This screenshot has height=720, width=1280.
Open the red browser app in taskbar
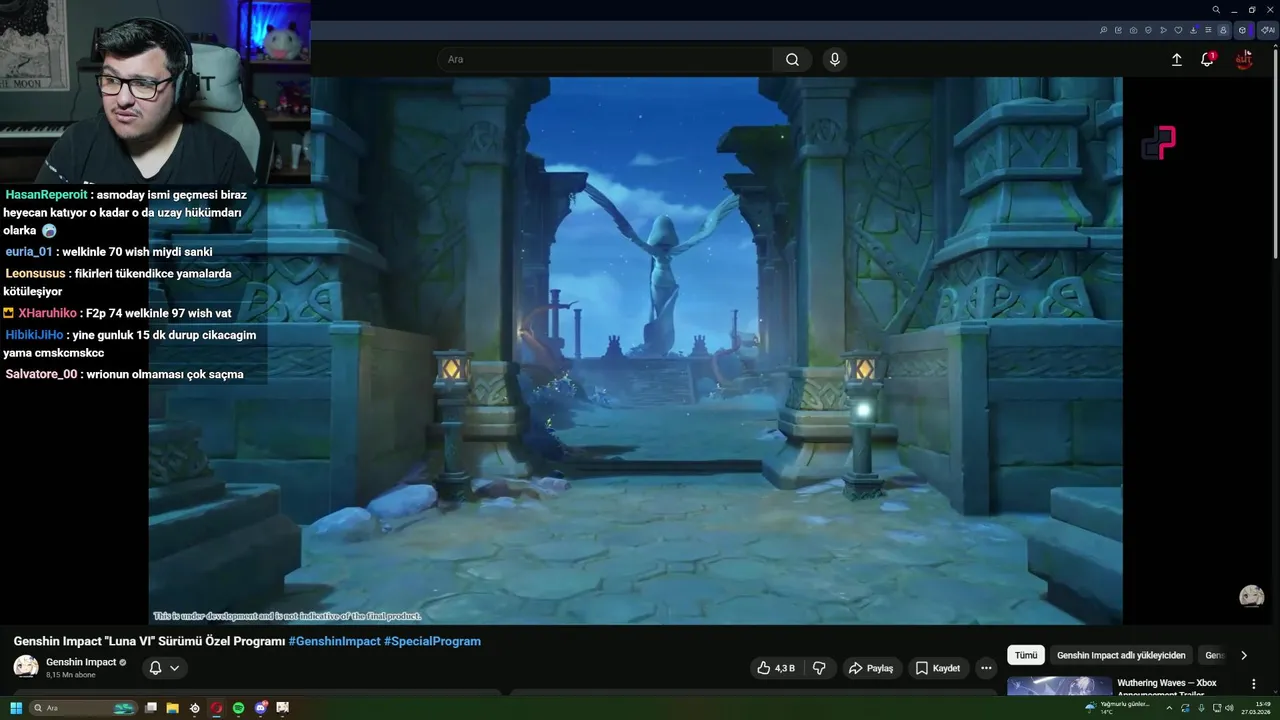216,708
